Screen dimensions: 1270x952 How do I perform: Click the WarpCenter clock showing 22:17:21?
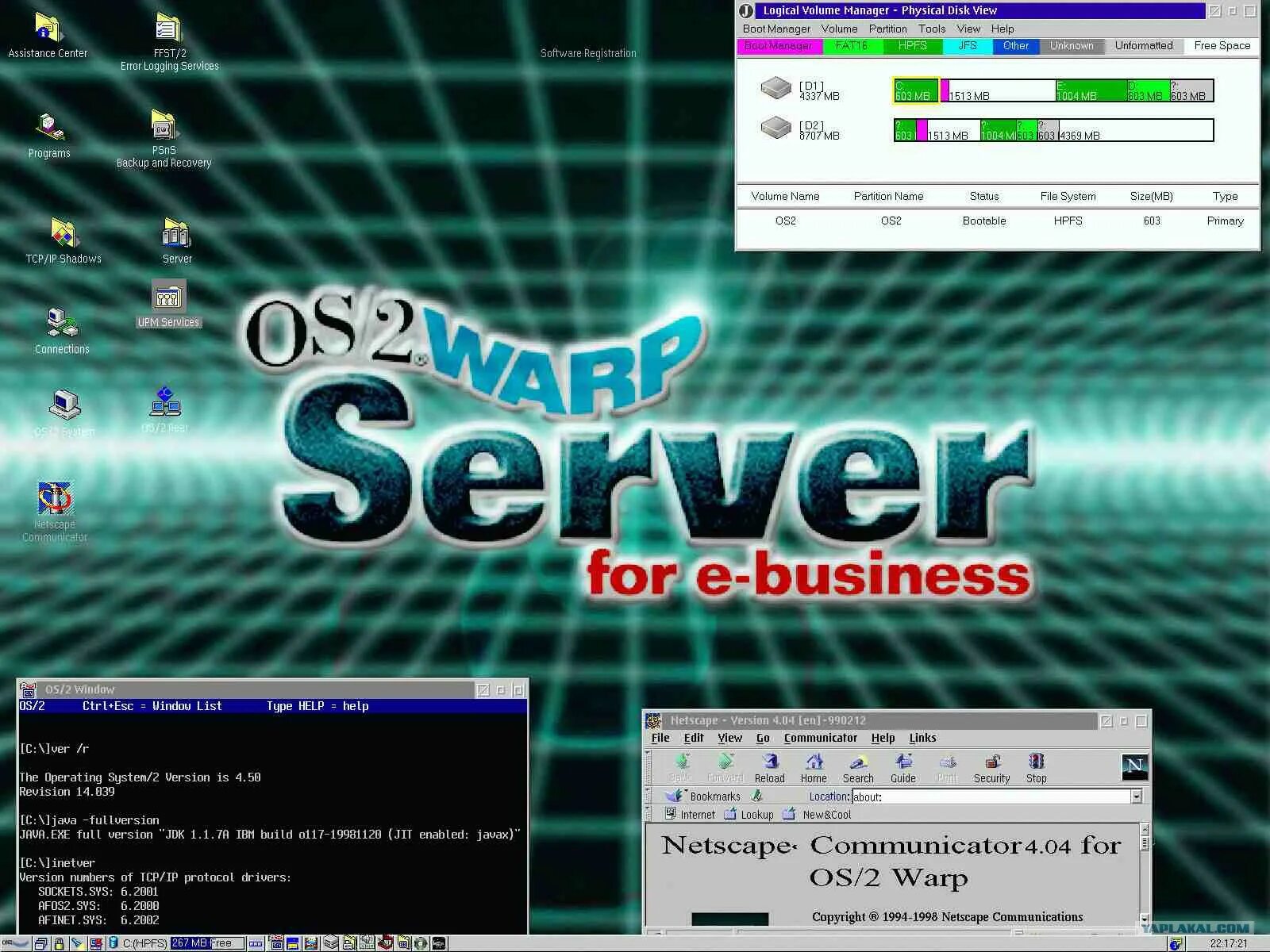1229,944
